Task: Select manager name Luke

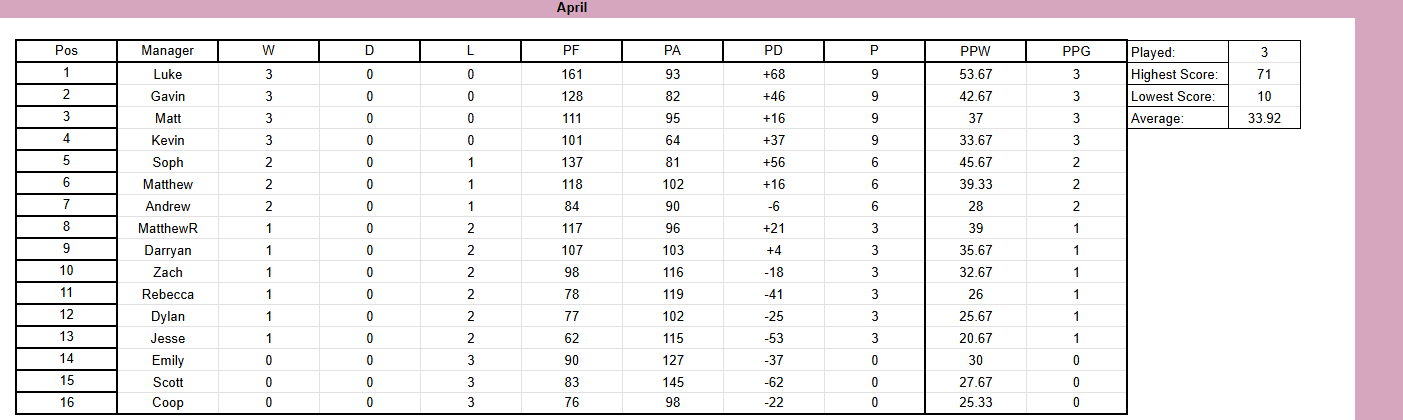Action: (167, 74)
